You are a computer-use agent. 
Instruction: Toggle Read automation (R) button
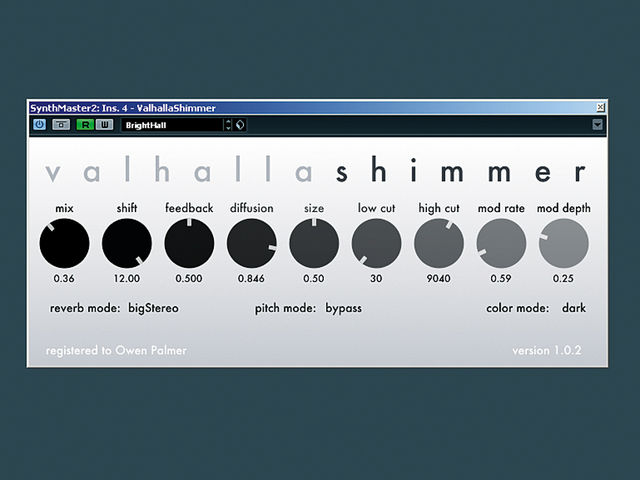tap(85, 124)
